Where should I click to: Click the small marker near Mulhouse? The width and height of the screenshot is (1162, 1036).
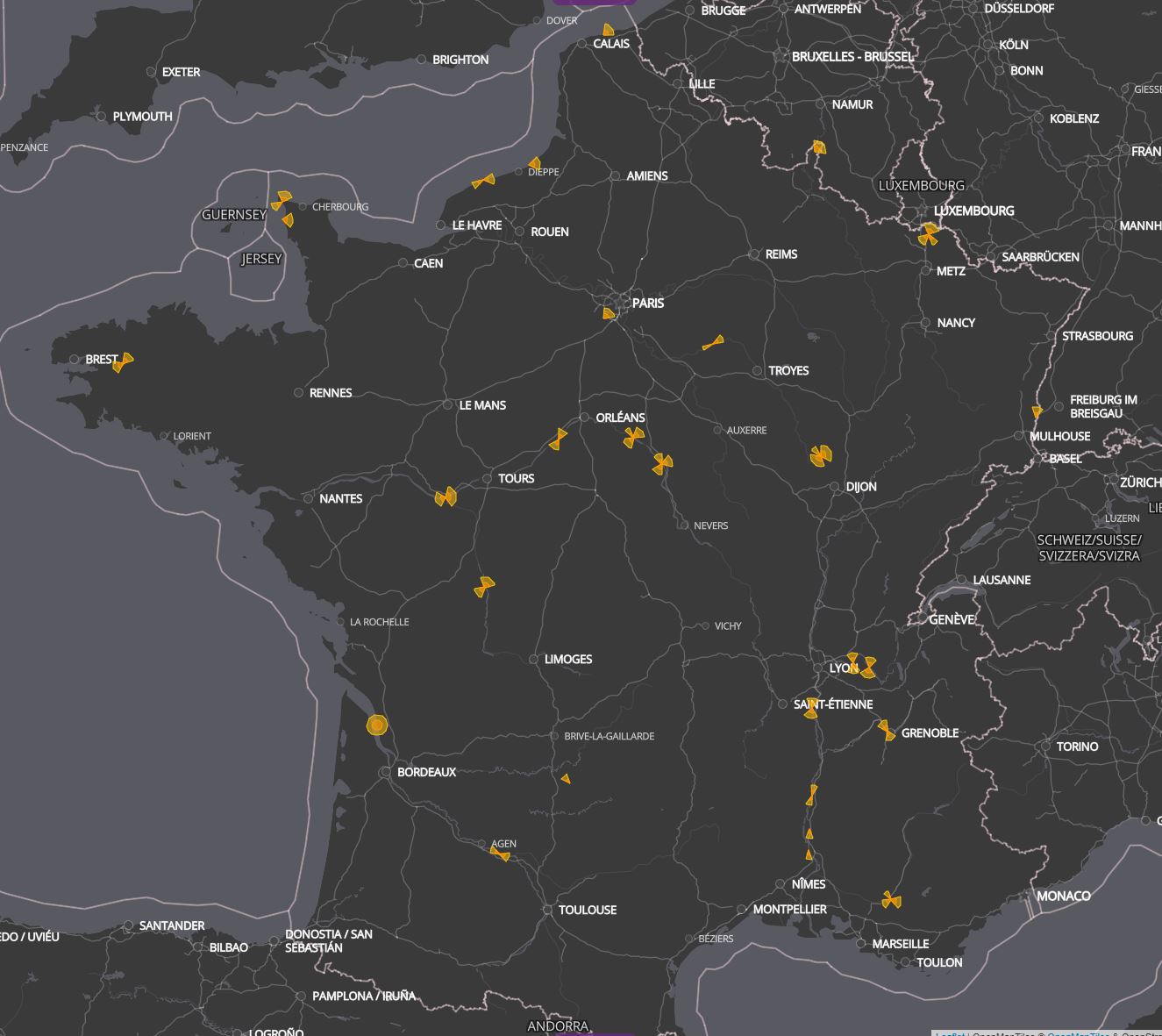[1036, 411]
